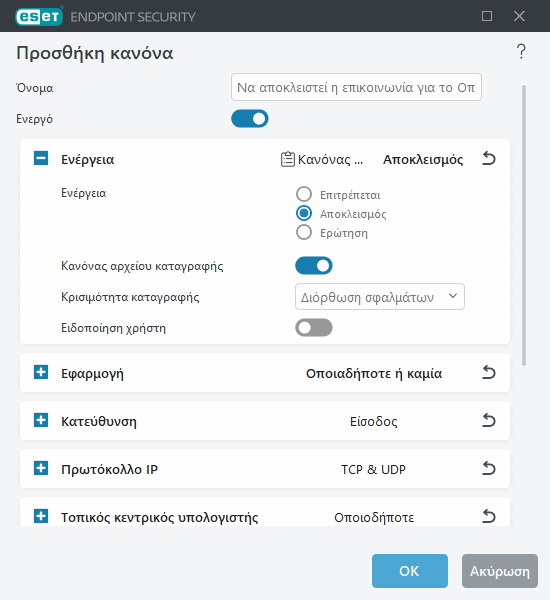
Task: Expand the Κατεύθυνση section
Action: 41,420
